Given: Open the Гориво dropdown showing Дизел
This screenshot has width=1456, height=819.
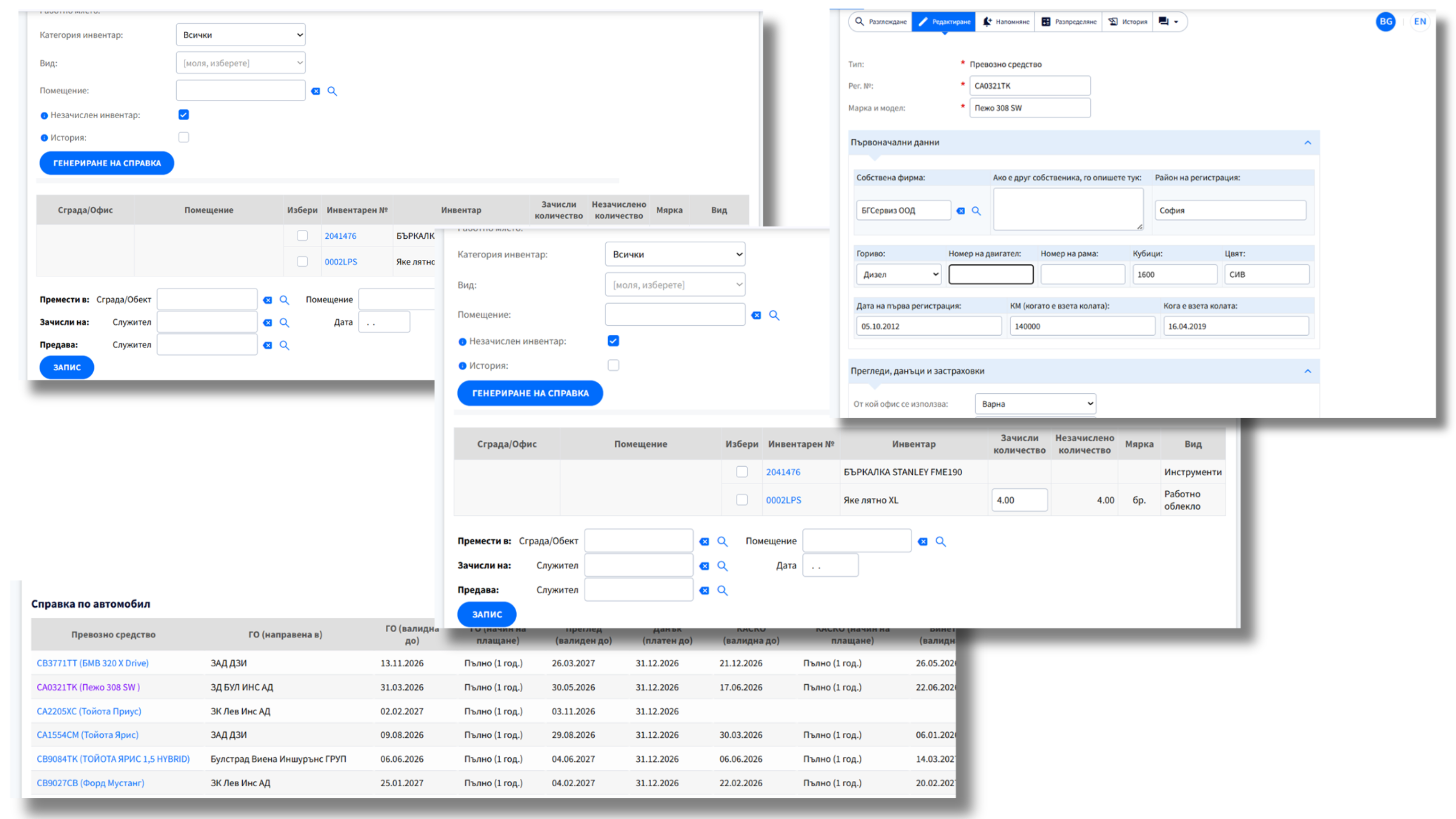Looking at the screenshot, I should (x=899, y=275).
